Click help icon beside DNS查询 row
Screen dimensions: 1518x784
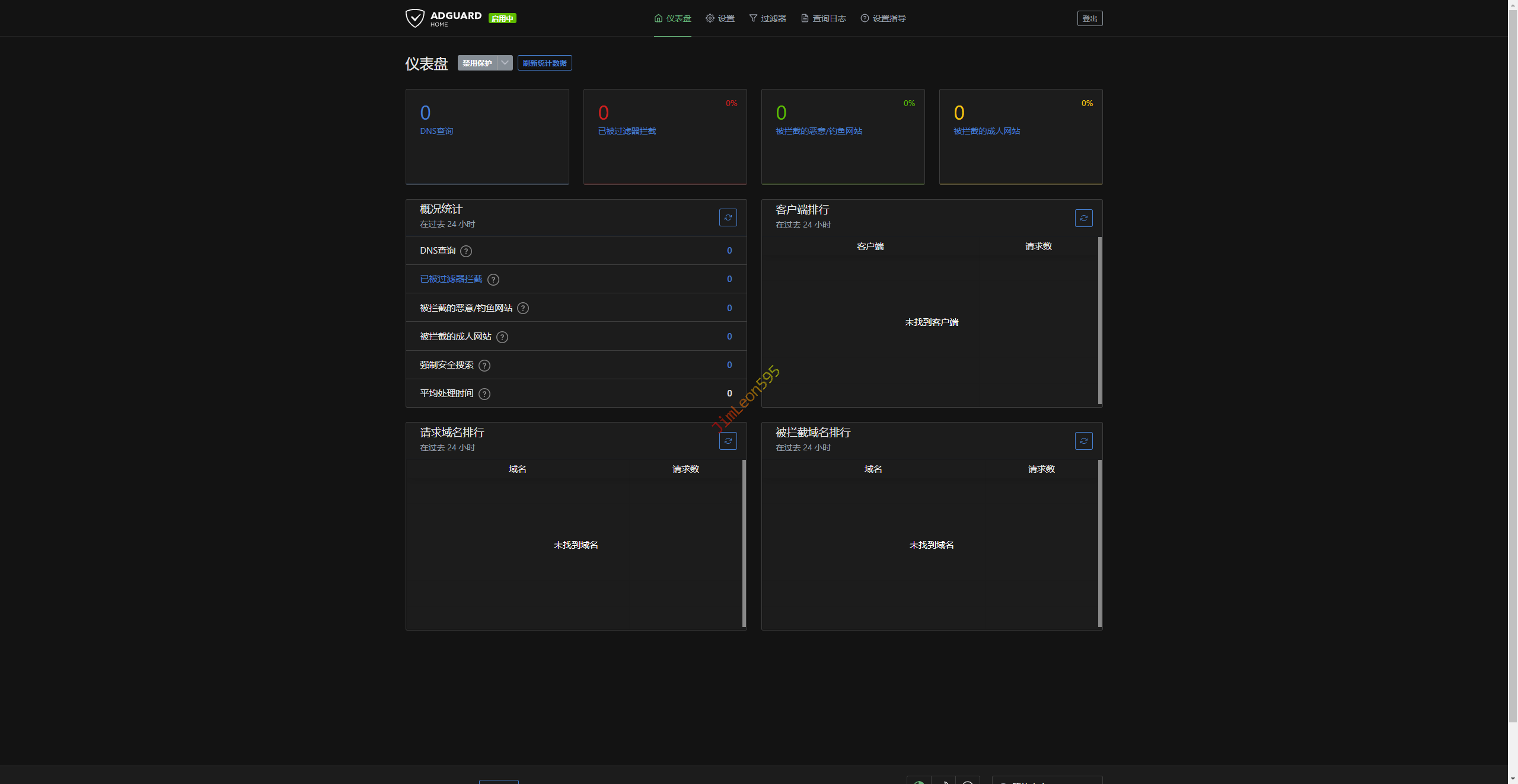tap(466, 251)
